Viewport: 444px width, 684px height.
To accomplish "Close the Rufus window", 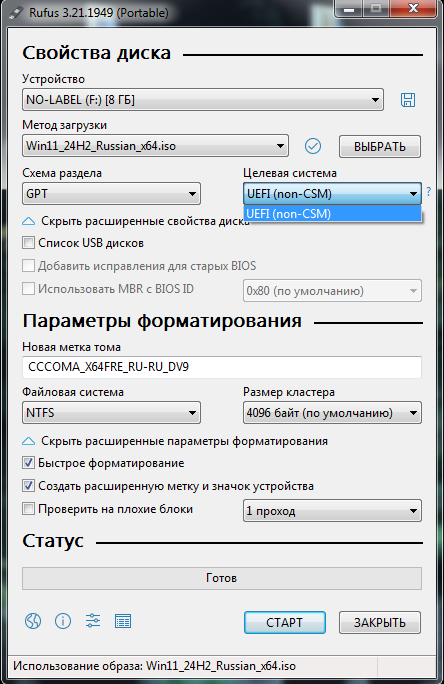I will pyautogui.click(x=413, y=10).
